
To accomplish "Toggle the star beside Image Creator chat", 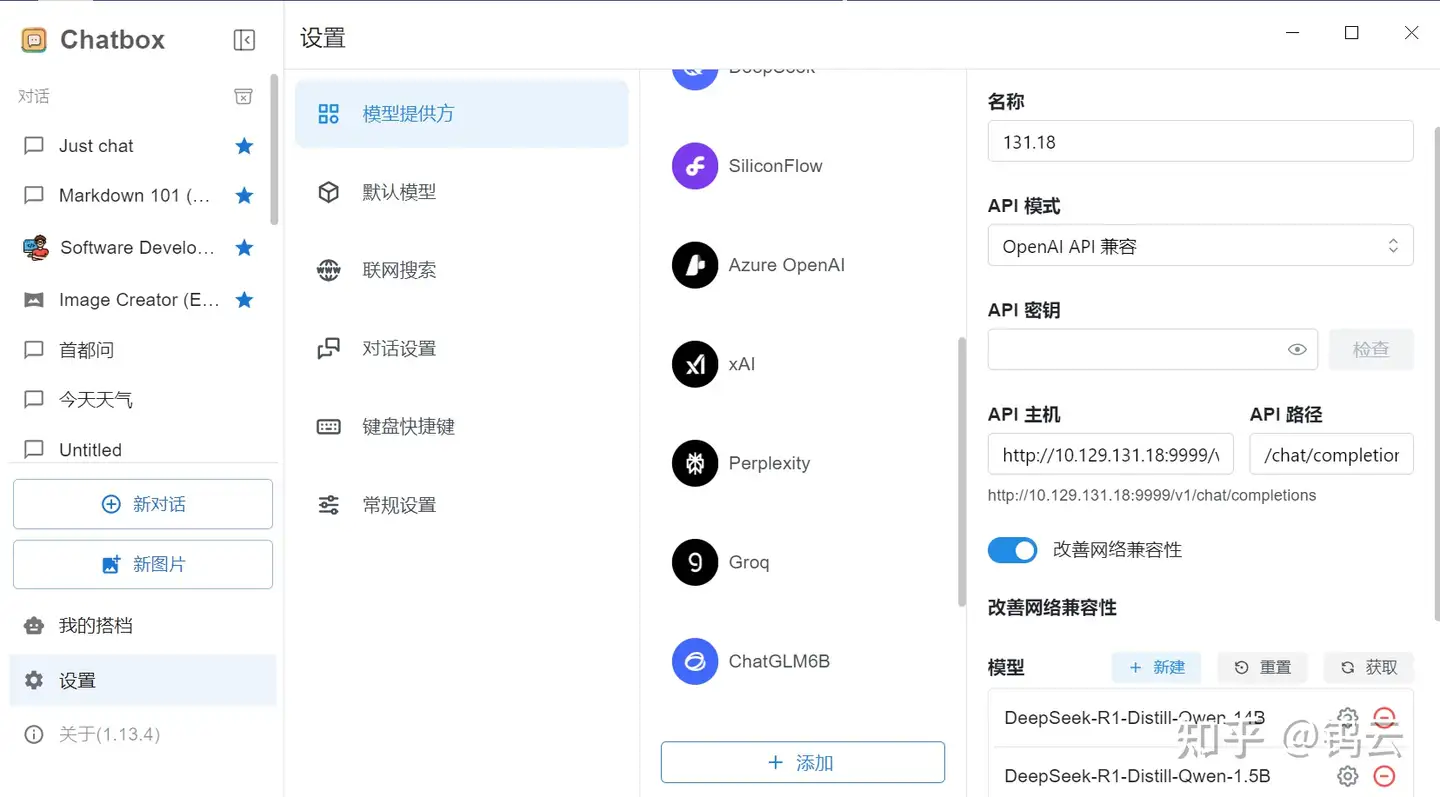I will [x=244, y=300].
